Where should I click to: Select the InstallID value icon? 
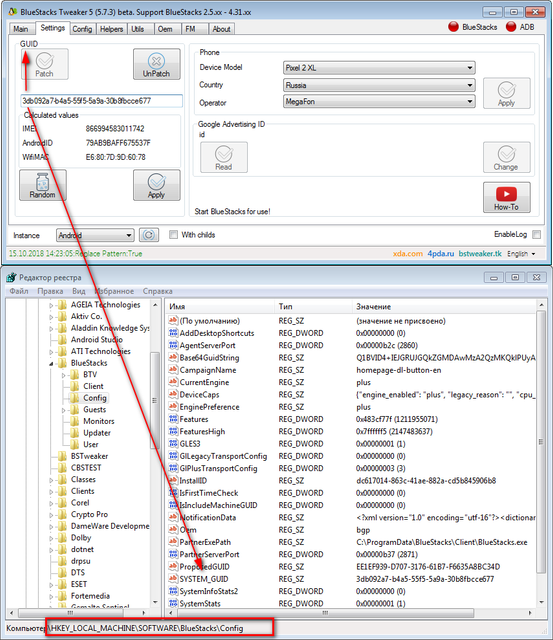tap(173, 480)
